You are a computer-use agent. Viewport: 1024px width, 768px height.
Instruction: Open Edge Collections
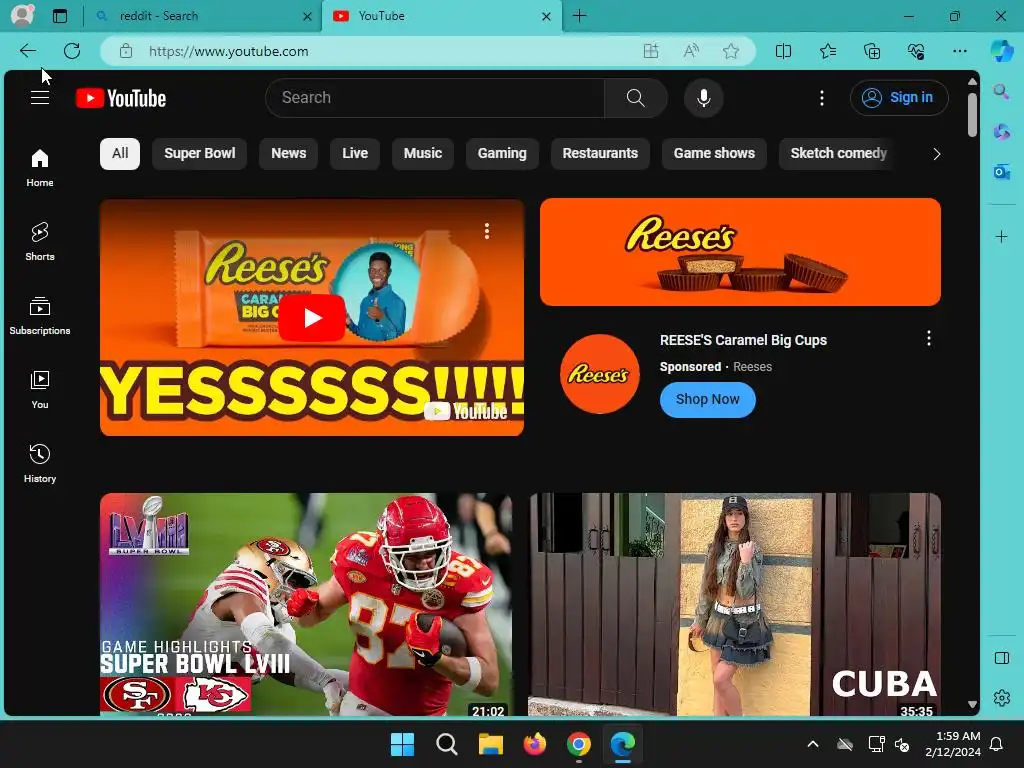(872, 51)
